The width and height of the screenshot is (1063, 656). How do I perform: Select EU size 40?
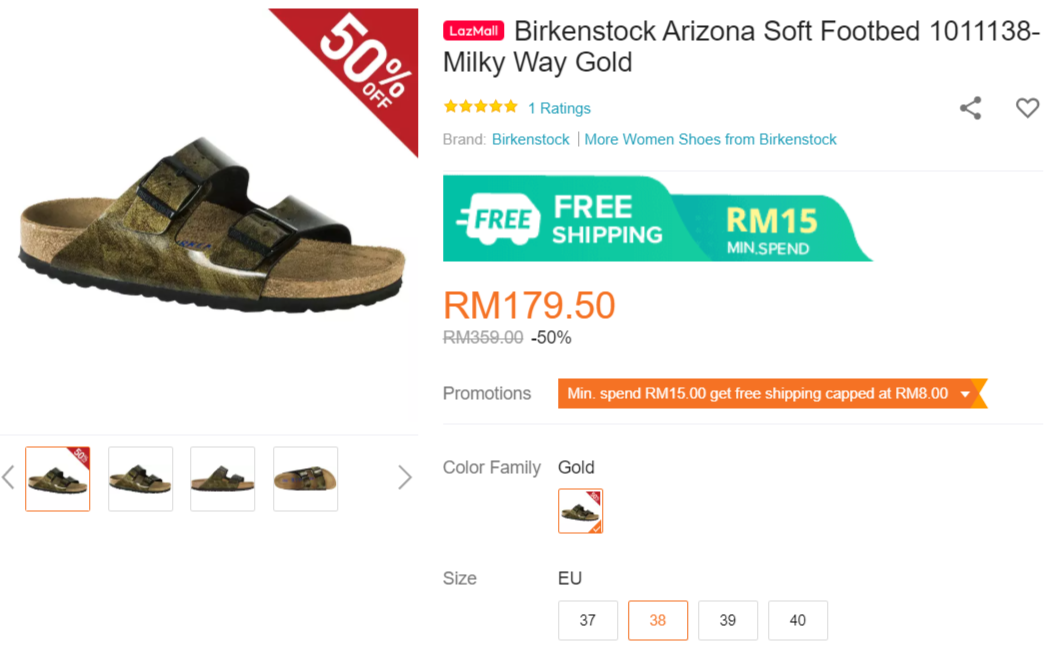pyautogui.click(x=798, y=620)
